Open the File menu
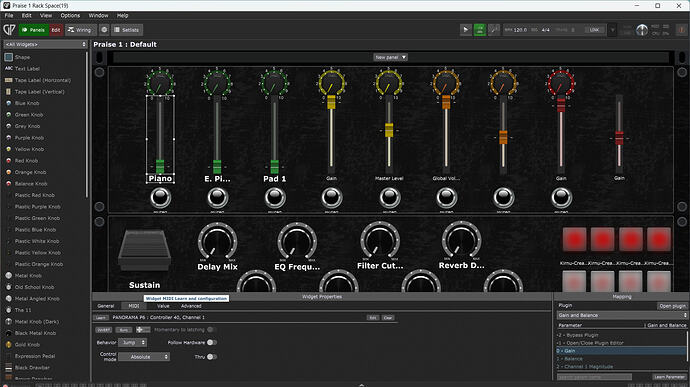Viewport: 690px width, 387px height. tap(9, 15)
